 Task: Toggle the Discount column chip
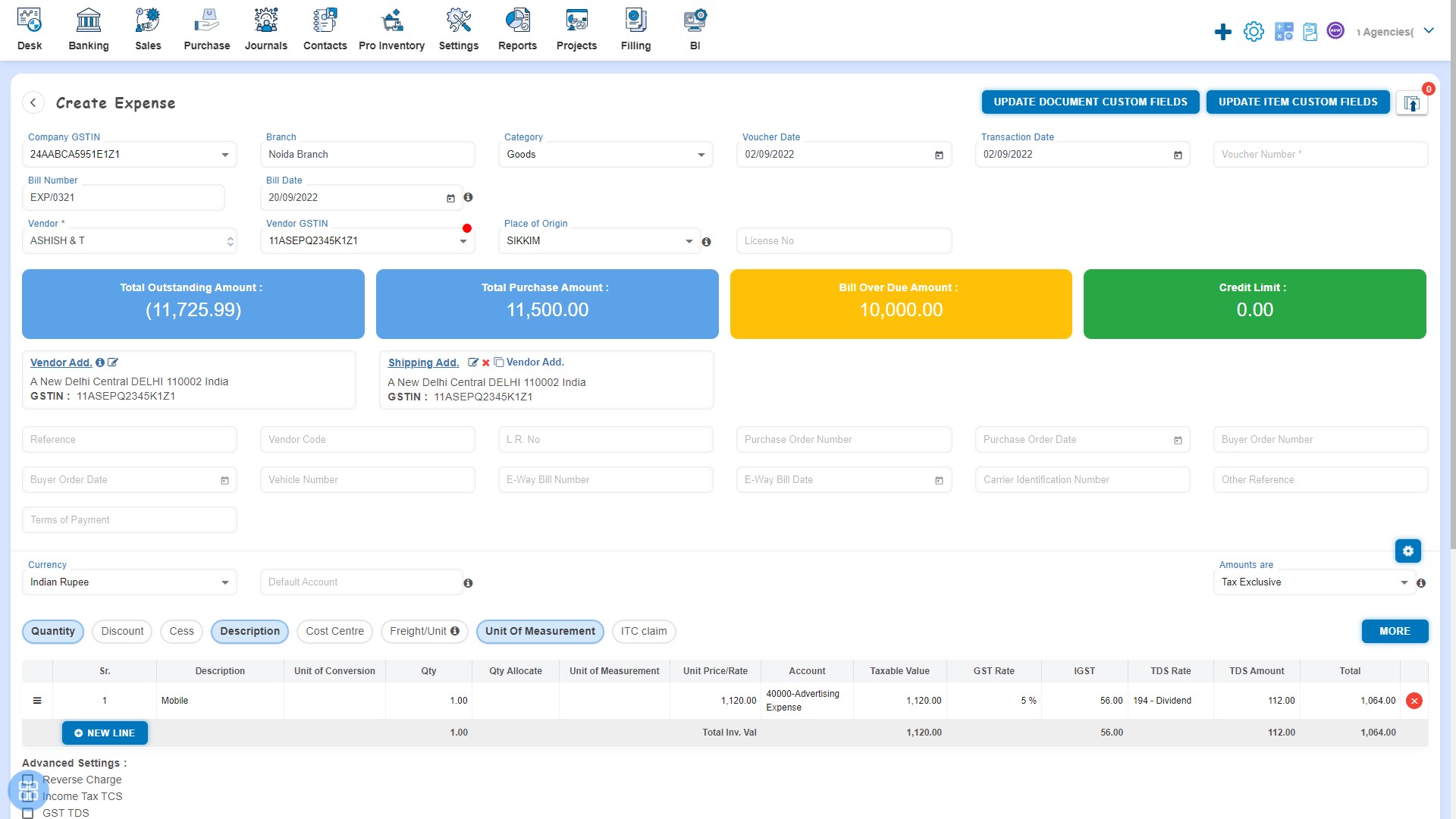click(x=122, y=632)
